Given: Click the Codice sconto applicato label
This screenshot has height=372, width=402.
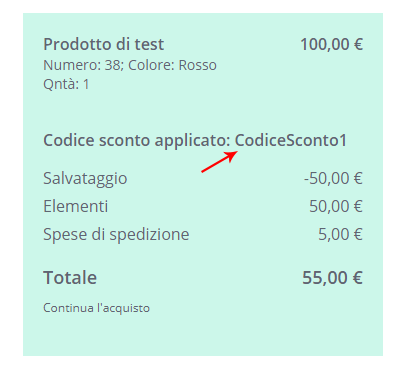Looking at the screenshot, I should pos(137,141).
